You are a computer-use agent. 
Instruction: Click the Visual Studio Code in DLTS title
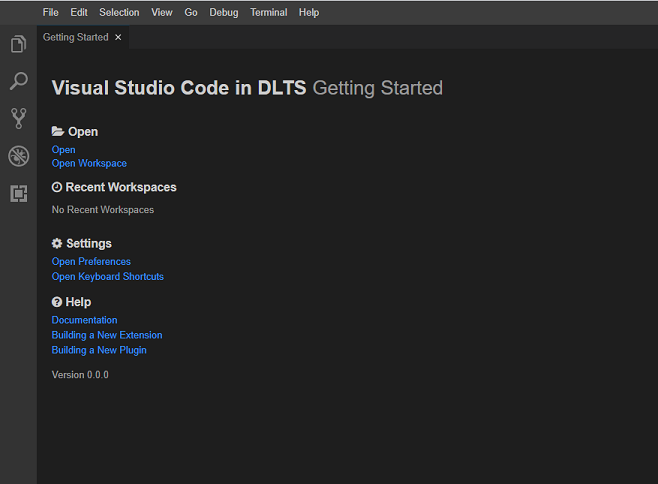point(179,88)
